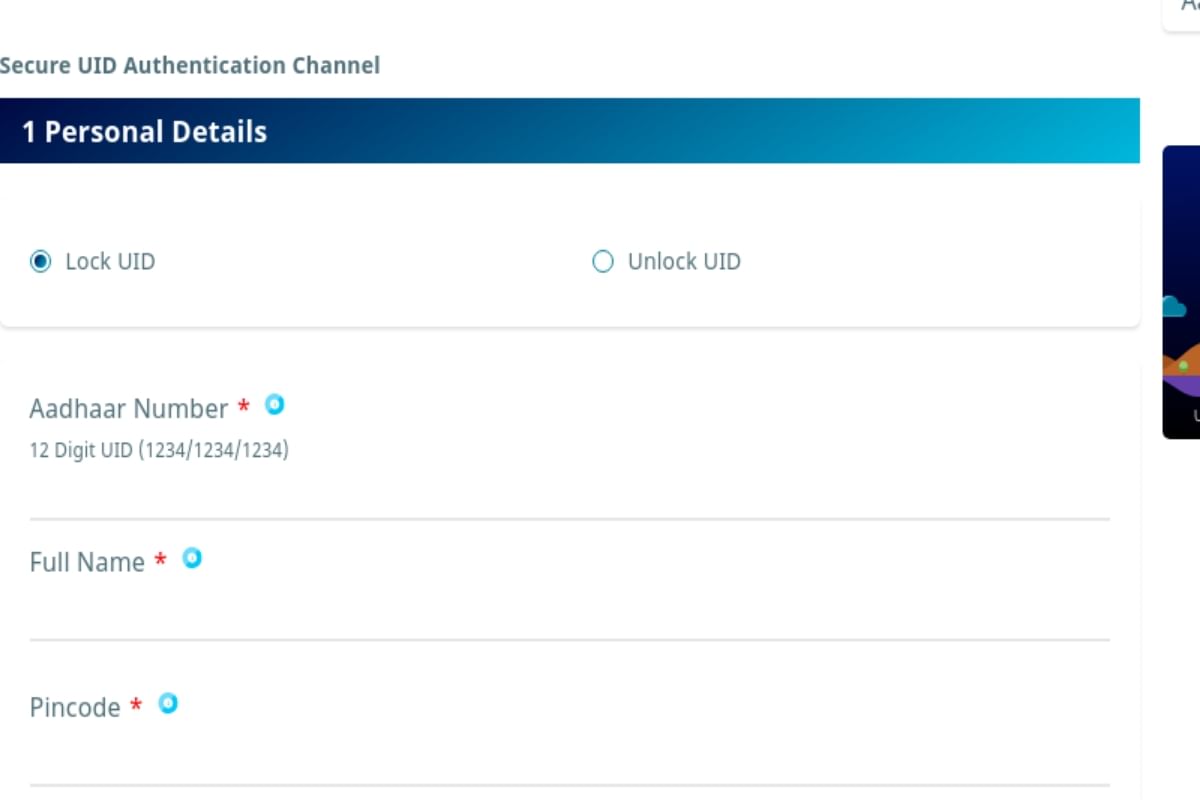Click the Unlock UID label text
Screen dimensions: 1200x800
[684, 262]
